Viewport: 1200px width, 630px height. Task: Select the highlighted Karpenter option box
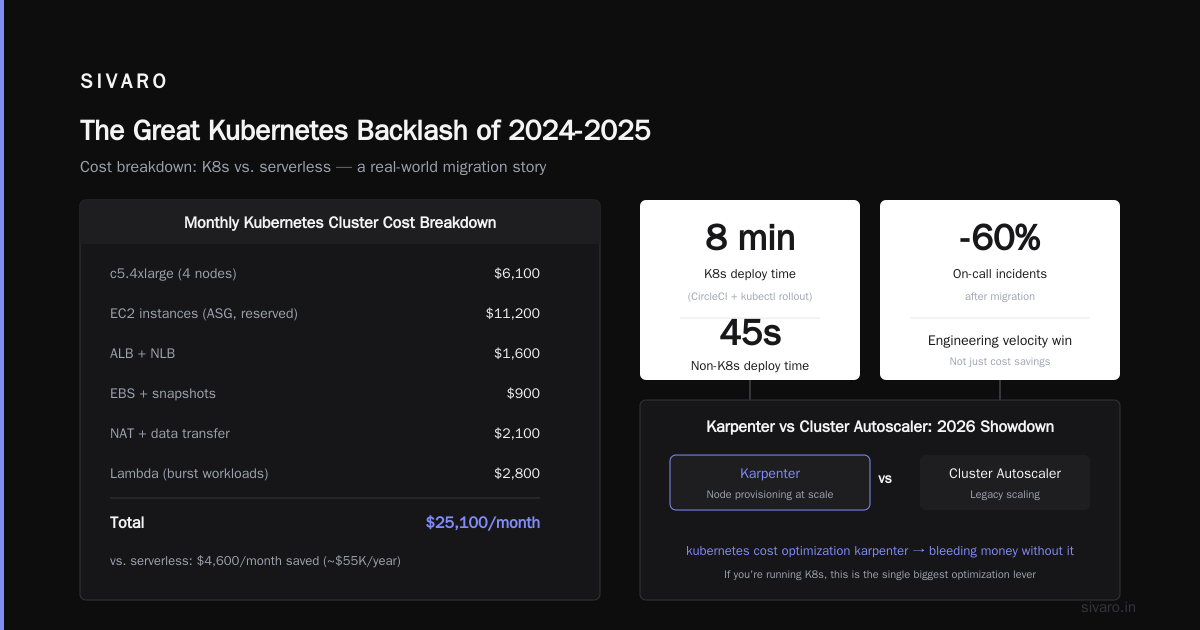(x=770, y=482)
